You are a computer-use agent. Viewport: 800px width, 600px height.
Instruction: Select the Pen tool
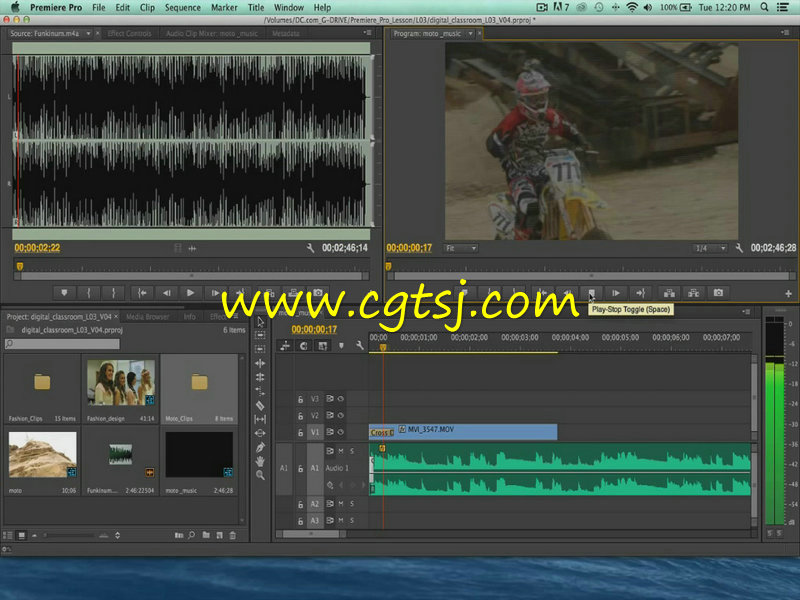point(260,447)
